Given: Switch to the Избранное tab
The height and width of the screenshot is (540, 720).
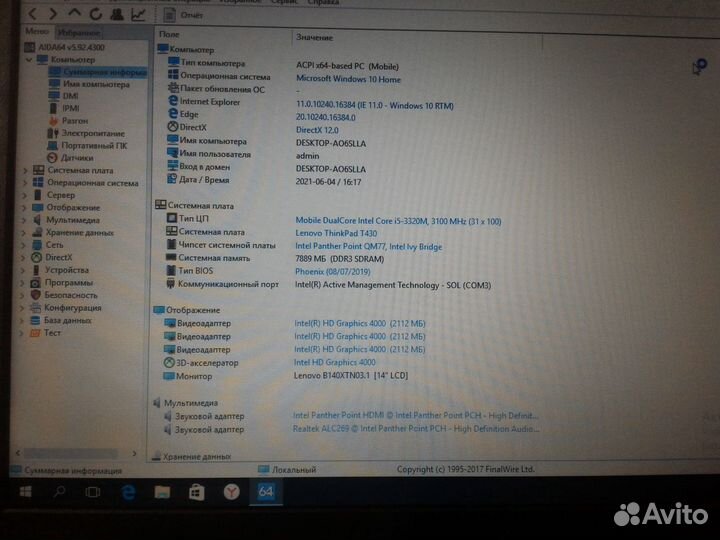Looking at the screenshot, I should tap(76, 34).
